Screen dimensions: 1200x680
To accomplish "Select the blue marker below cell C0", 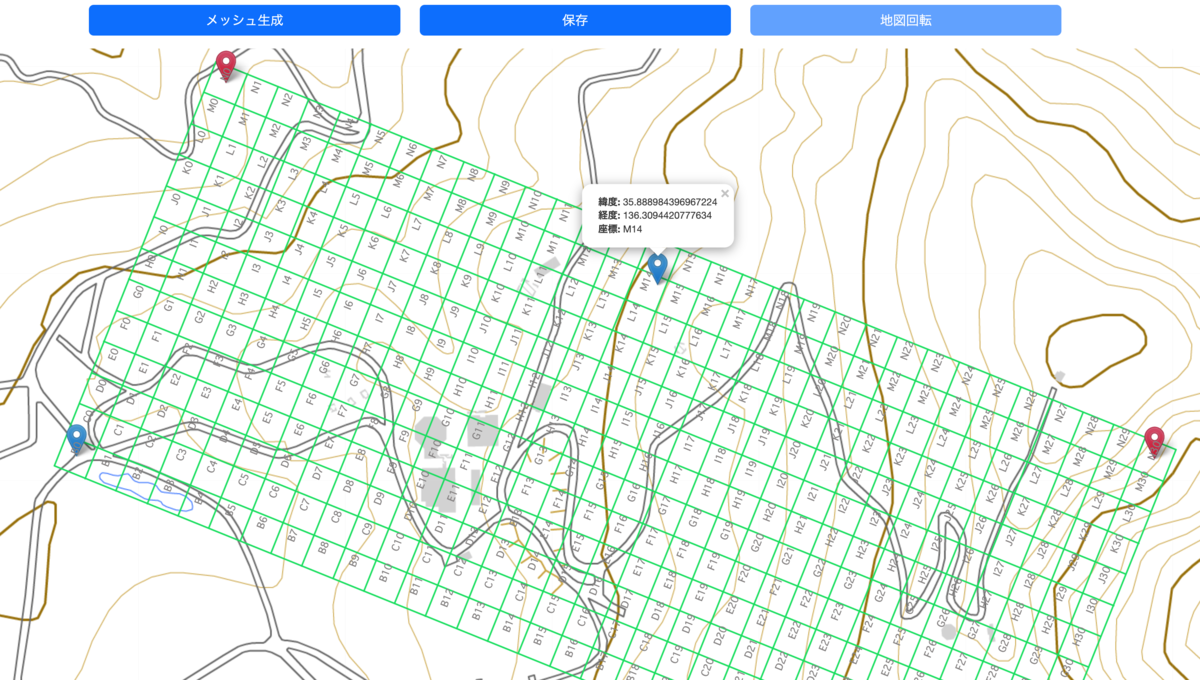I will tap(77, 440).
